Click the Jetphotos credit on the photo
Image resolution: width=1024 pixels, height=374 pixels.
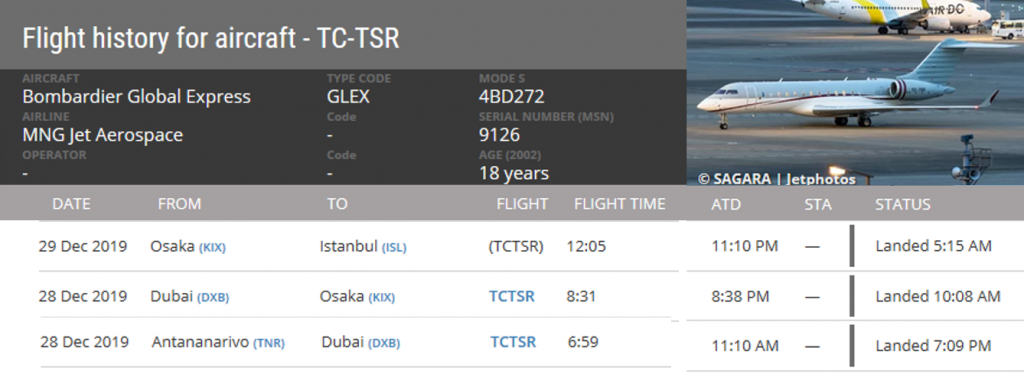coord(820,179)
